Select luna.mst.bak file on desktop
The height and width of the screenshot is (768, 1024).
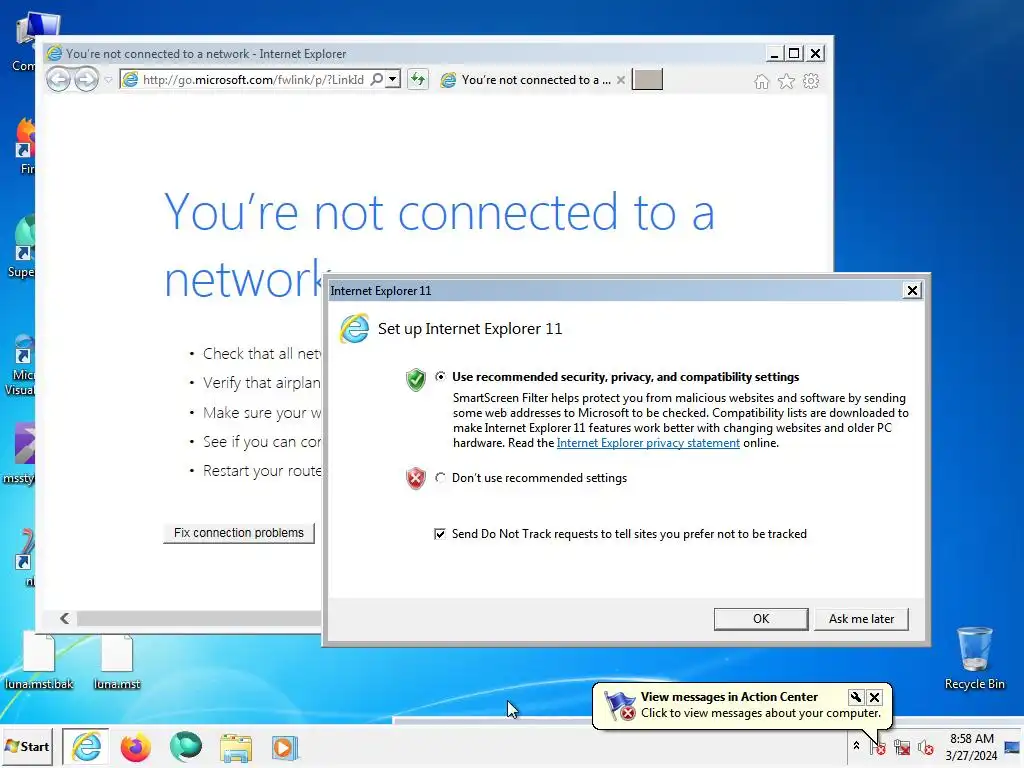(39, 661)
